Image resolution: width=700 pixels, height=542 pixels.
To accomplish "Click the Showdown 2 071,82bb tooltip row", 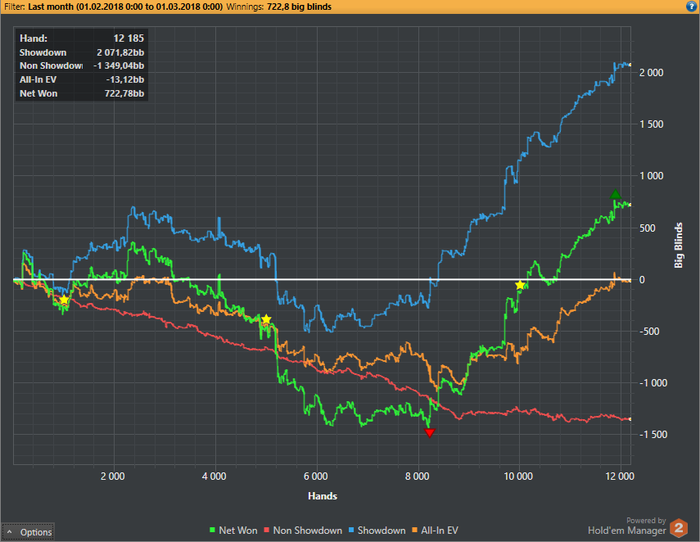I will [82, 52].
